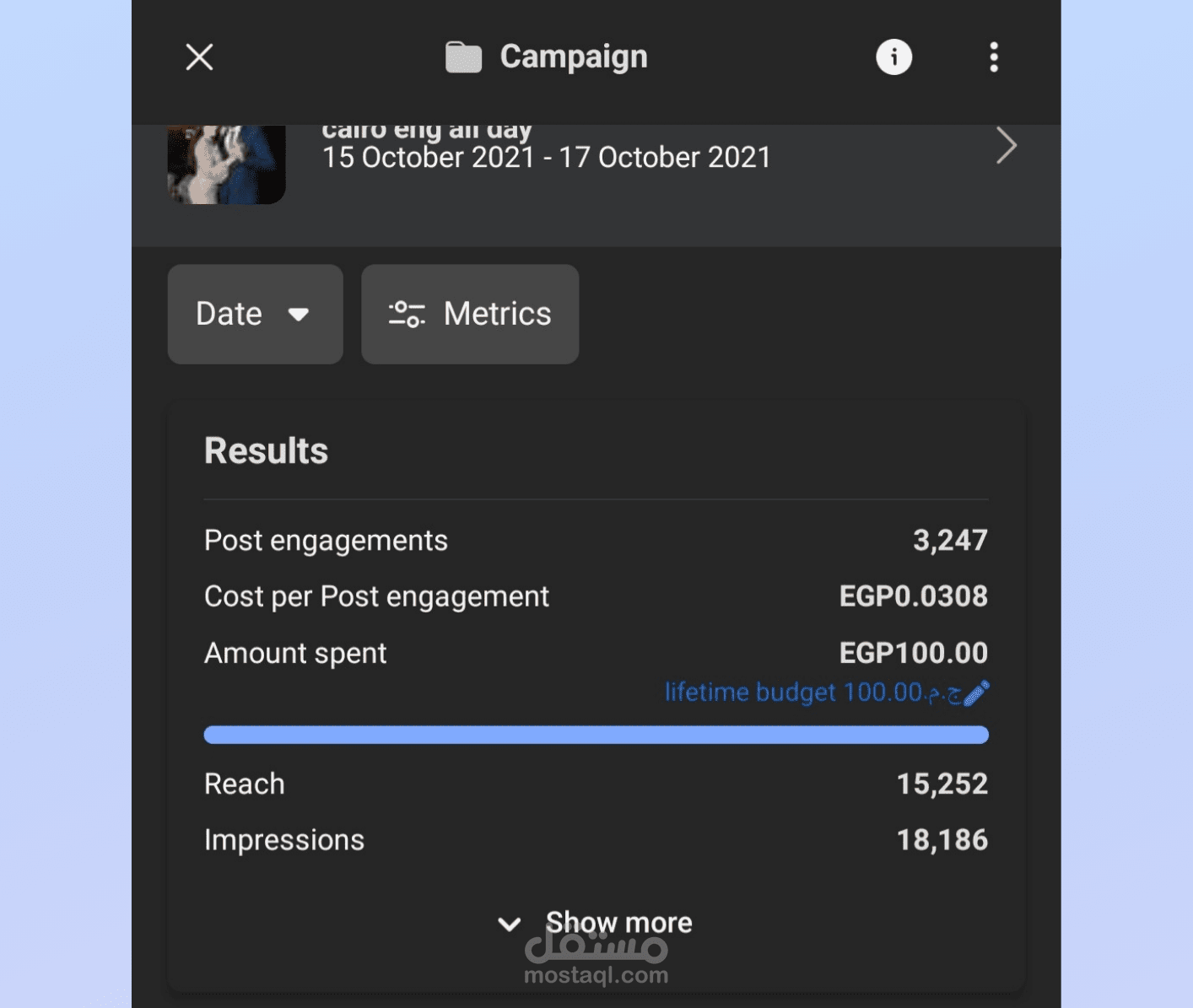Click the Cost per Post engagement row

tap(596, 596)
